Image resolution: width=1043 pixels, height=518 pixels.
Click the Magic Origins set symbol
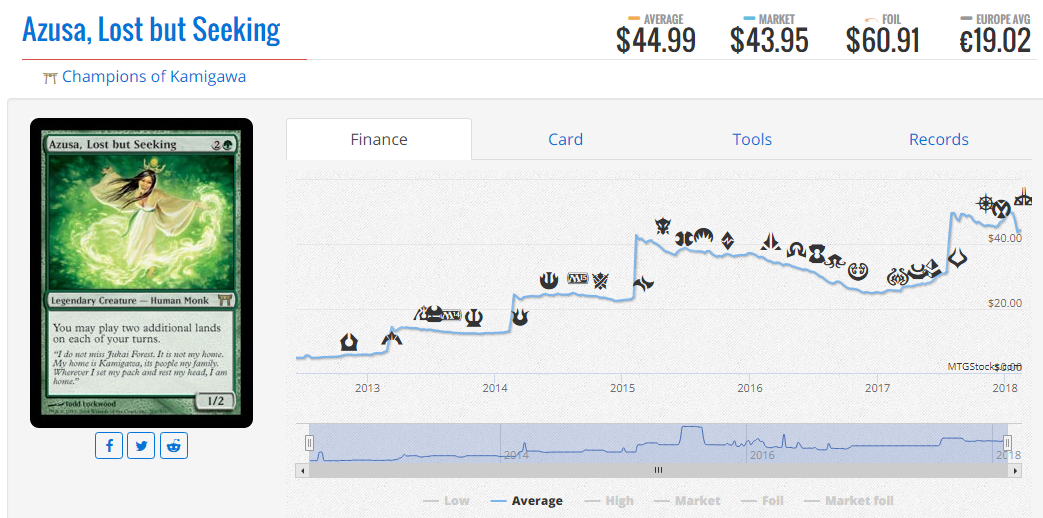click(703, 236)
